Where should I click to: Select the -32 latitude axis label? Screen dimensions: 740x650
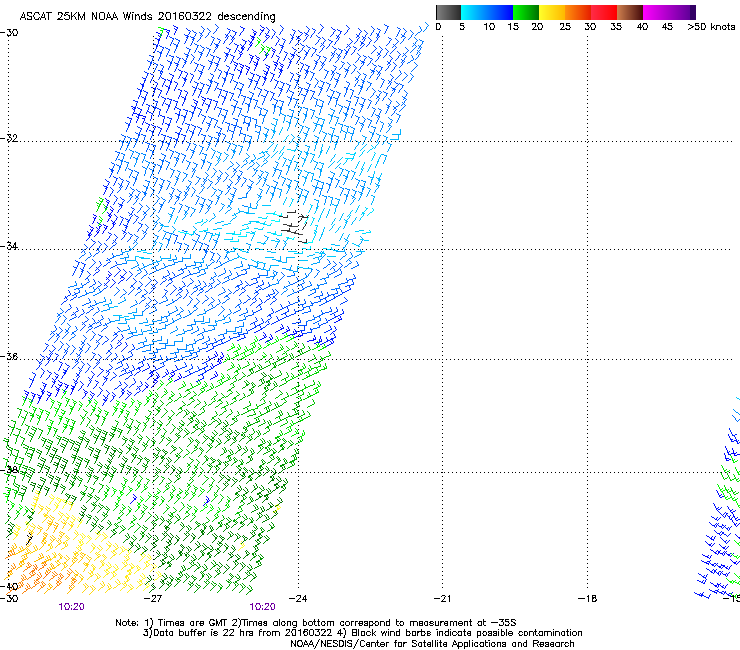(9, 138)
